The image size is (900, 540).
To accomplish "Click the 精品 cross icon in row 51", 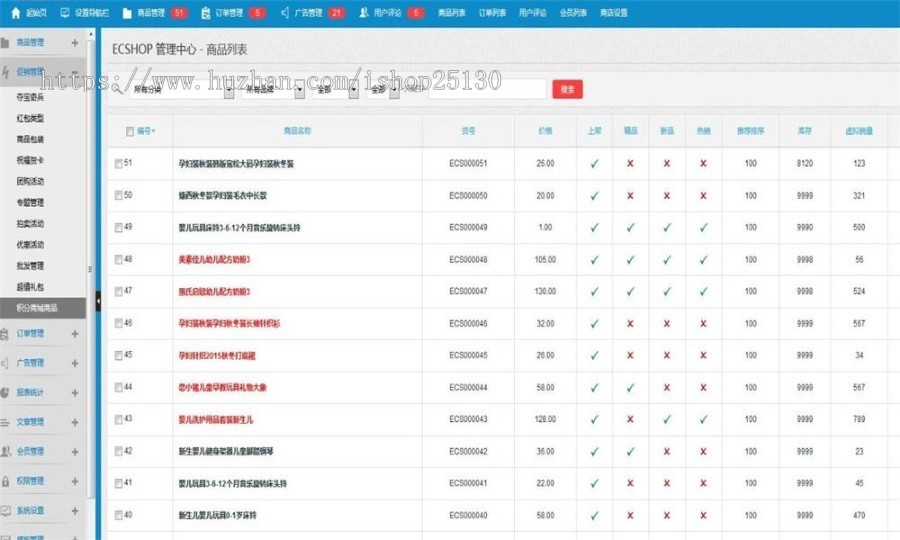I will coord(630,164).
